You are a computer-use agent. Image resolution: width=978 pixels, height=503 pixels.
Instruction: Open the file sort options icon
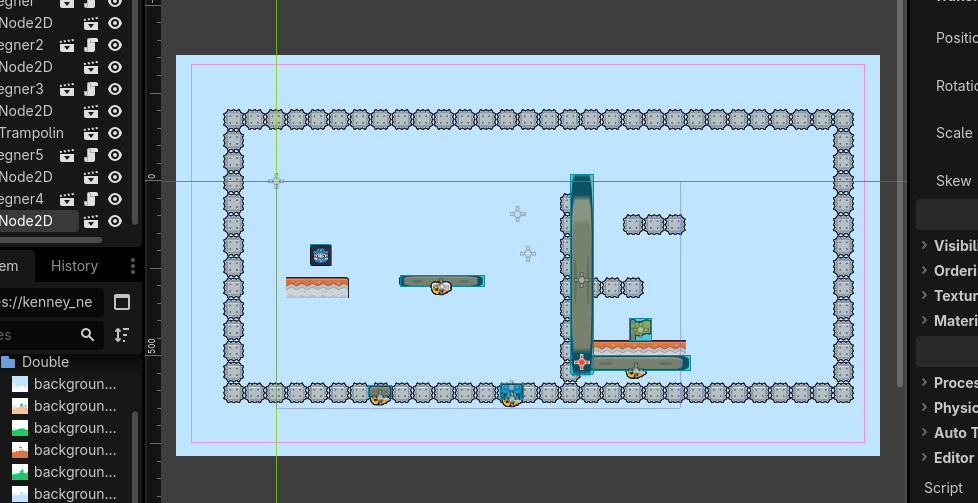pyautogui.click(x=122, y=335)
